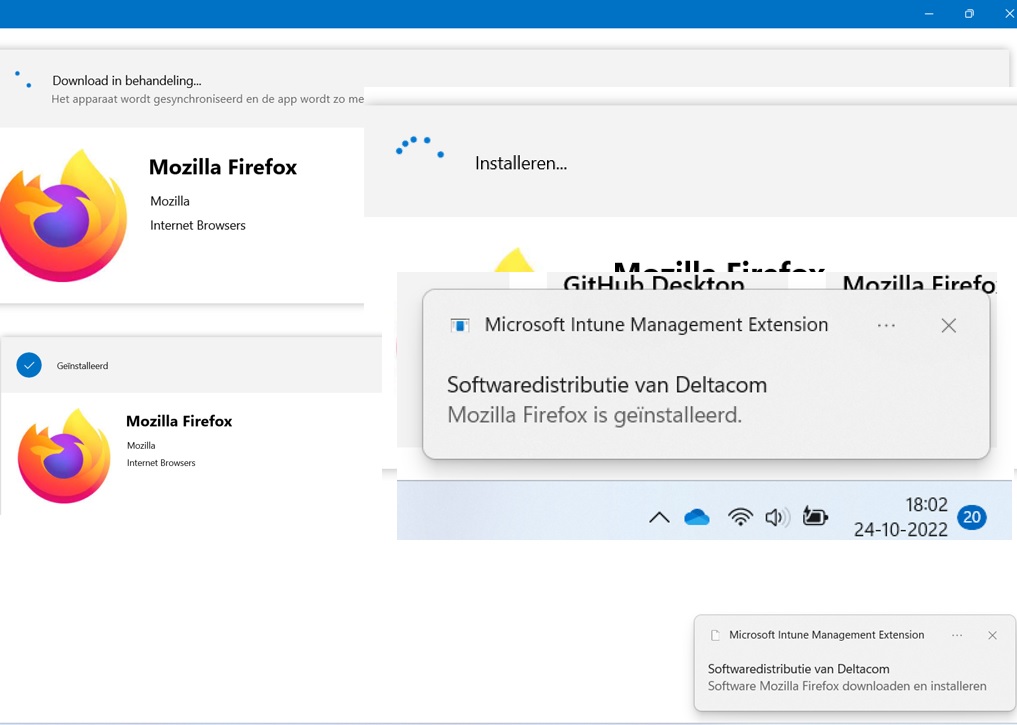Click the title of the 'Mozilla Firefox is geïnstalleerd' notification

656,324
